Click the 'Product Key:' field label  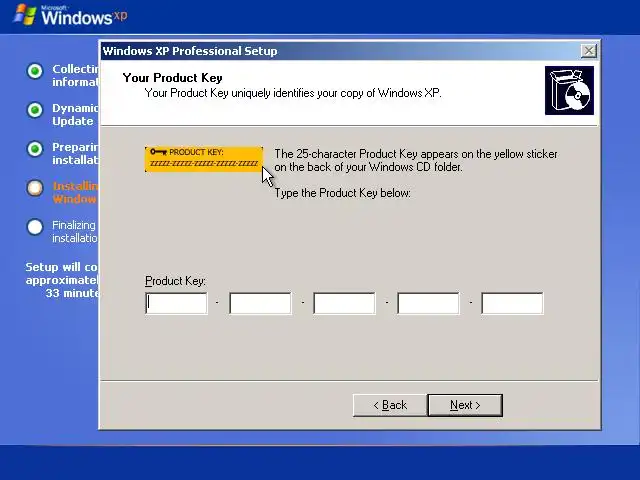pyautogui.click(x=176, y=281)
